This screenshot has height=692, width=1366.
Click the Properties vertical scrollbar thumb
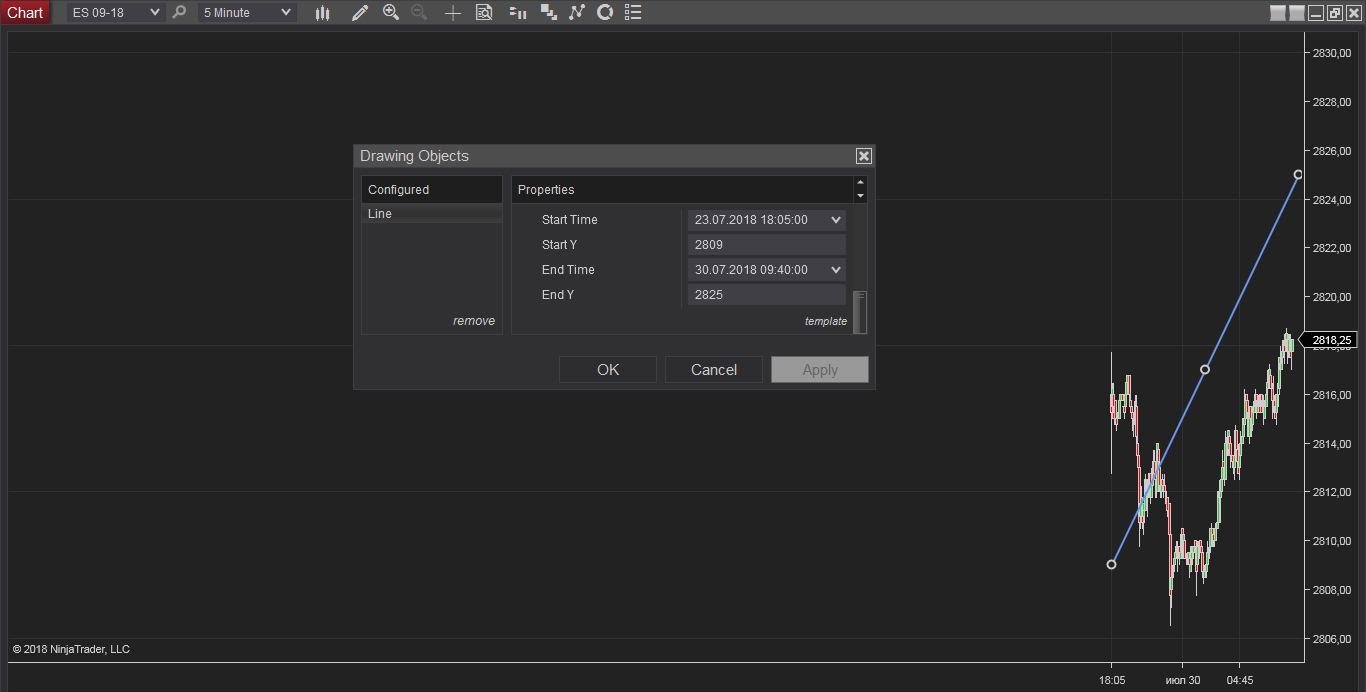(x=860, y=311)
